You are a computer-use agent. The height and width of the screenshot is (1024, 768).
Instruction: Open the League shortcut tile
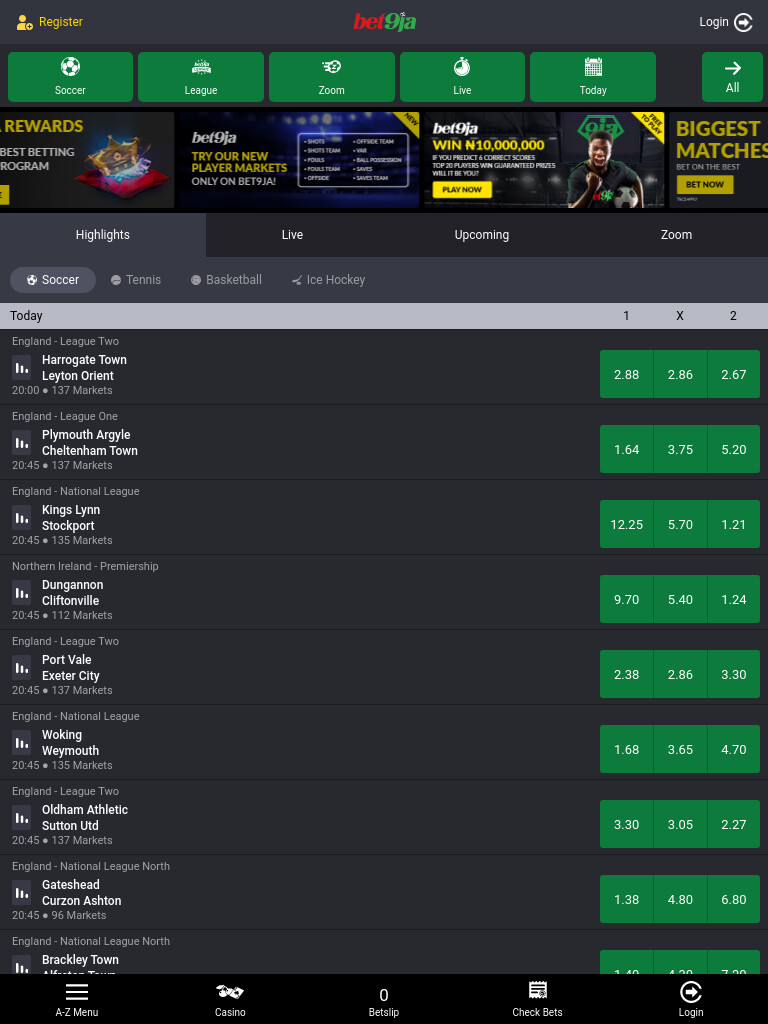click(x=200, y=77)
